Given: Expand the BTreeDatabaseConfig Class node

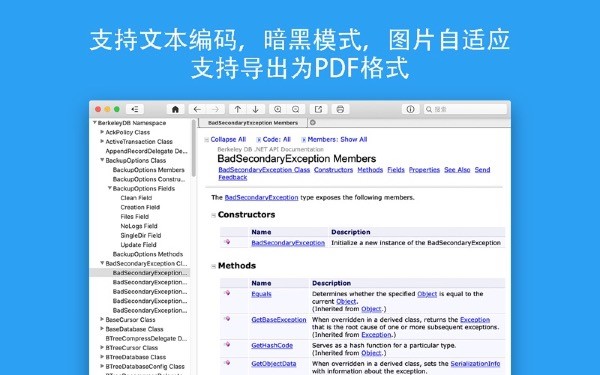Looking at the screenshot, I should coord(102,367).
